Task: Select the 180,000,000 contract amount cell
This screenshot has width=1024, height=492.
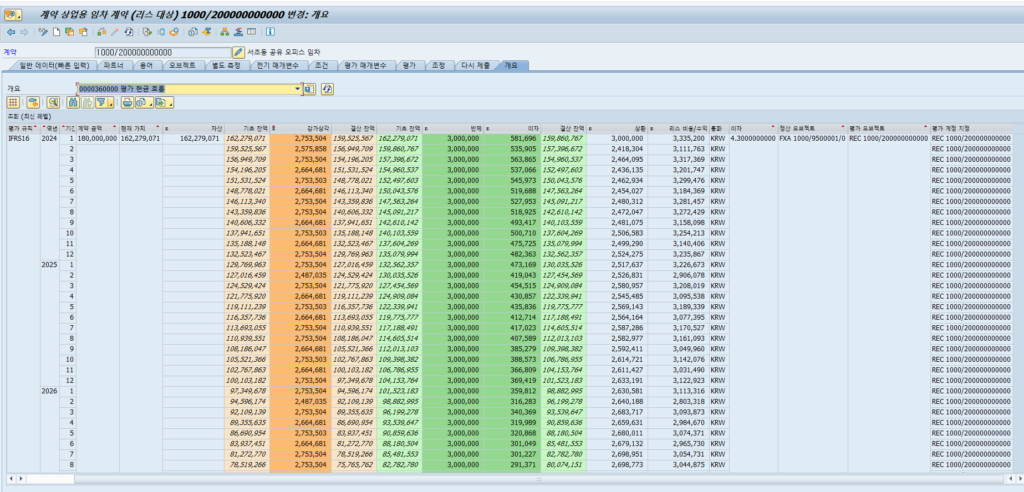Action: coord(97,139)
